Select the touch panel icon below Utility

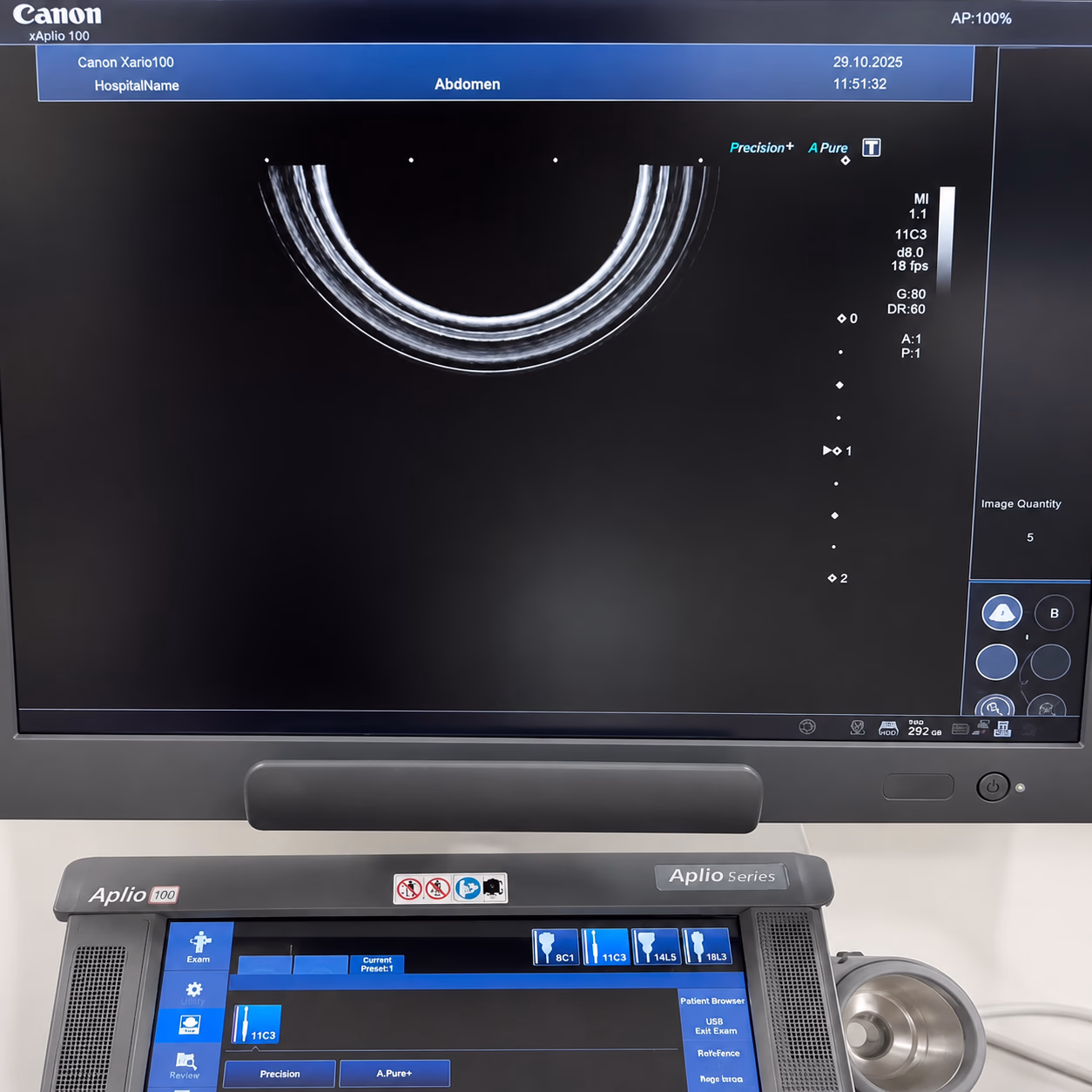[189, 1025]
